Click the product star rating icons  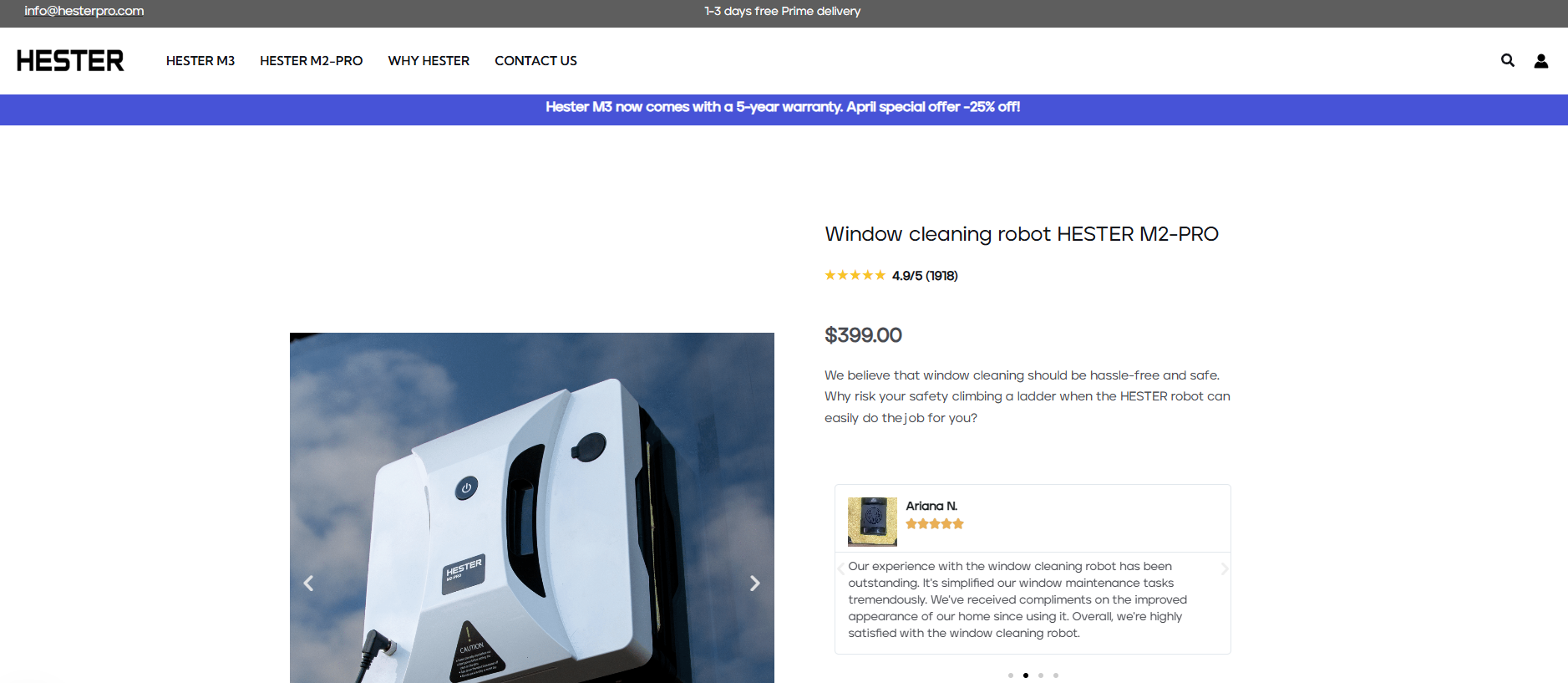[855, 275]
